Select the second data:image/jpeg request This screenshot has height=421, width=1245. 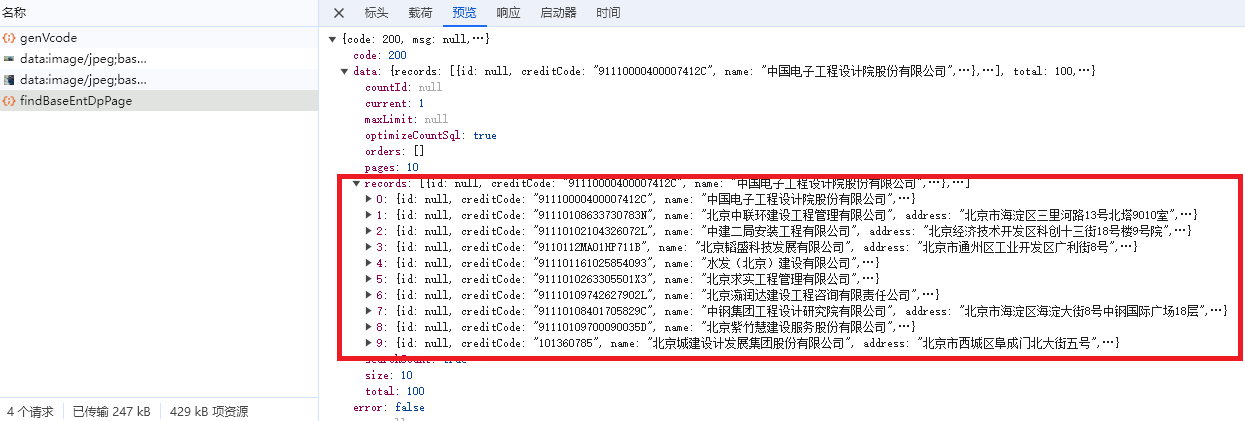(x=159, y=79)
